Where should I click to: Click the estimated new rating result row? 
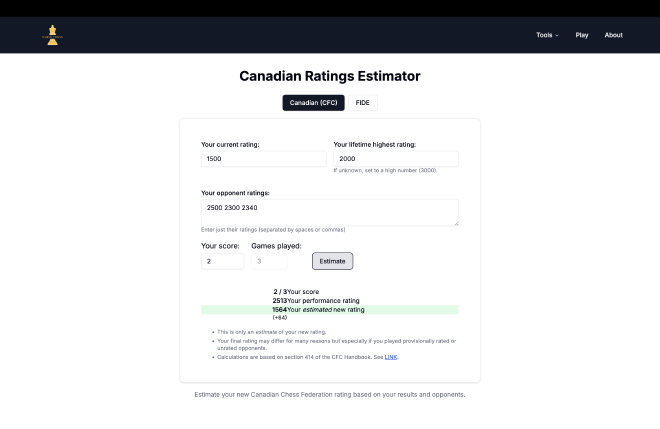[x=329, y=310]
